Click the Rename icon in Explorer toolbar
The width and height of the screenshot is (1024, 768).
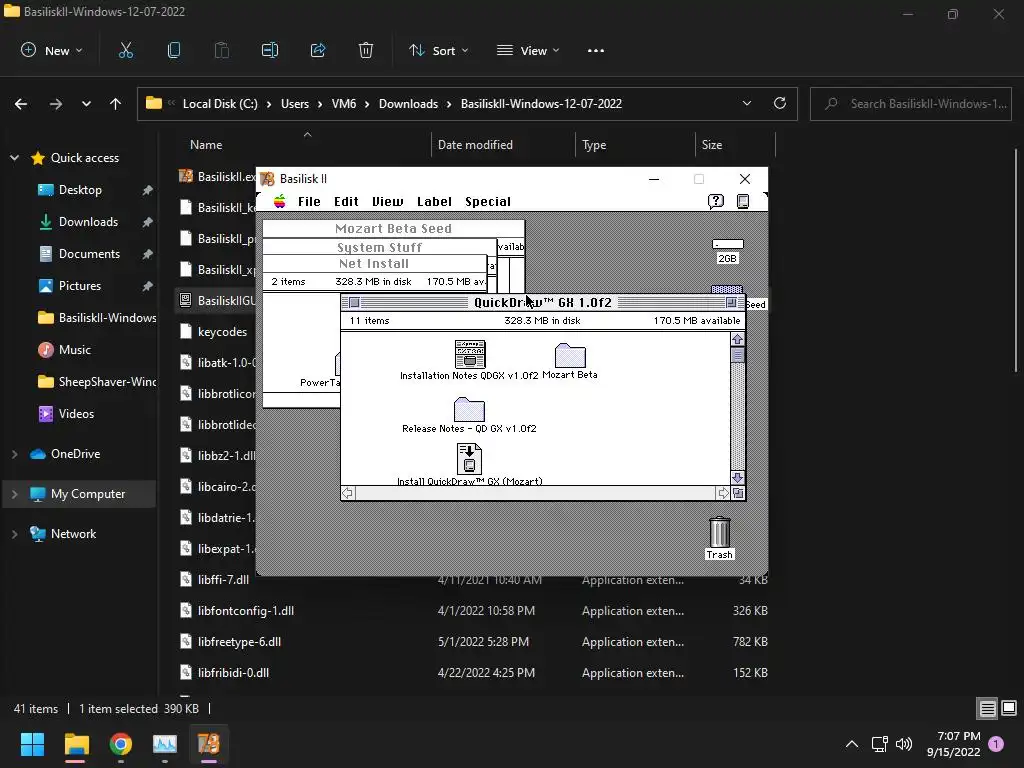pos(270,50)
